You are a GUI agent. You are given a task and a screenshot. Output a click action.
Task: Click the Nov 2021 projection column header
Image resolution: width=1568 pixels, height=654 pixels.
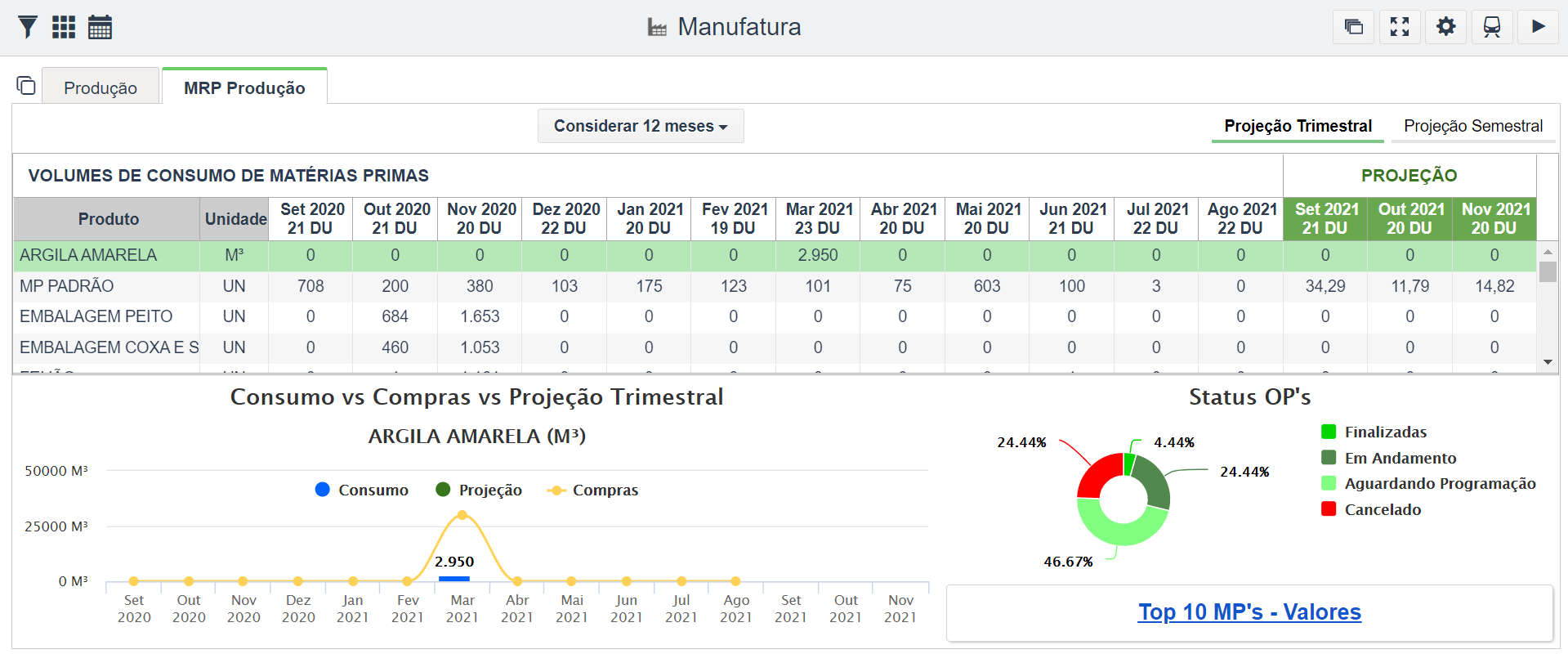tap(1494, 219)
